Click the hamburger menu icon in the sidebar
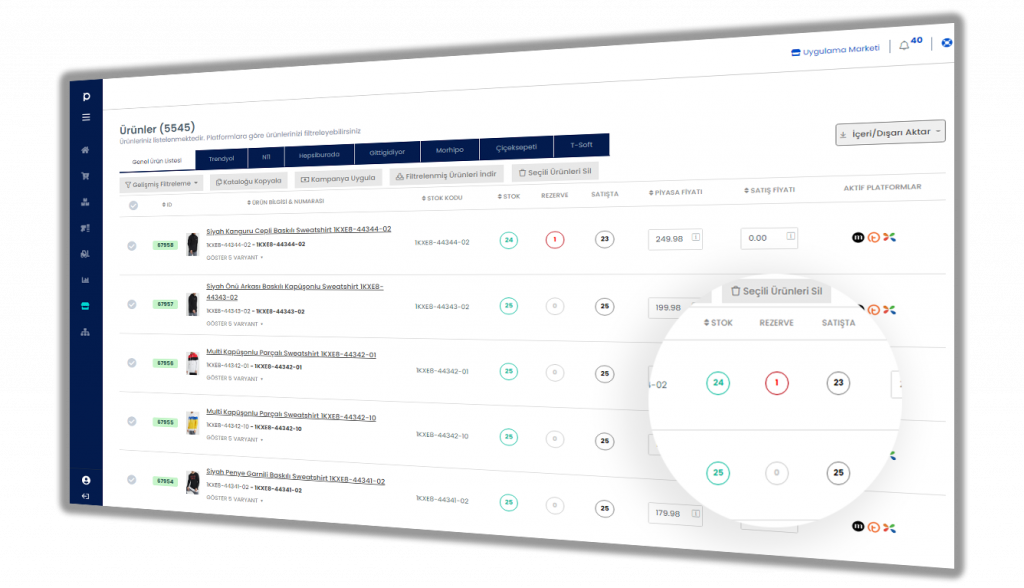Screen dimensions: 1024x588 [86, 117]
